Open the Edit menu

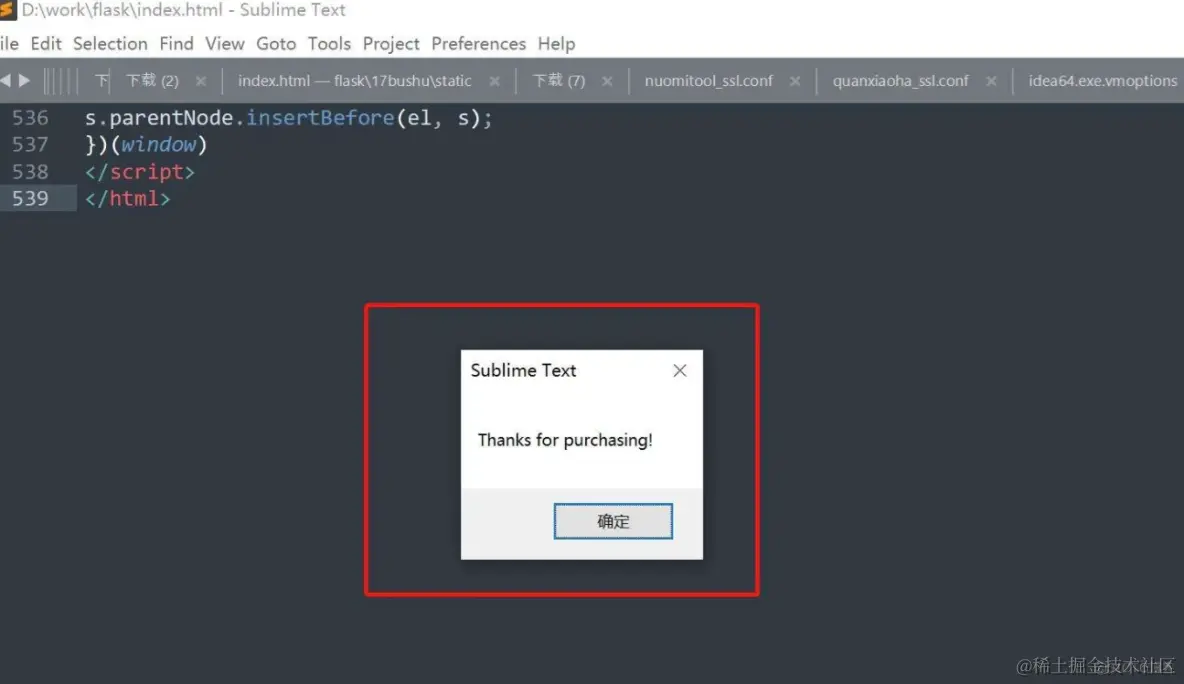(x=46, y=44)
